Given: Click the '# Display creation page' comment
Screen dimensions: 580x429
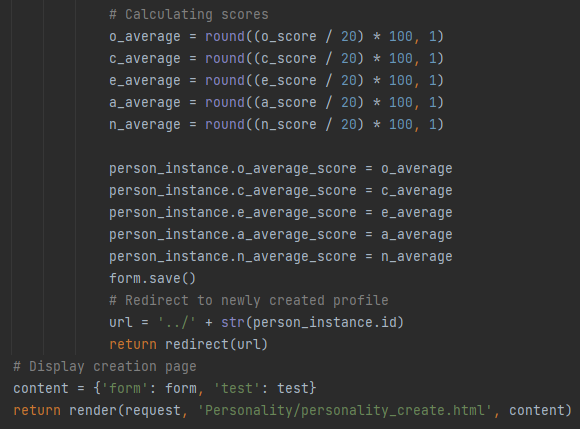Looking at the screenshot, I should click(105, 366).
